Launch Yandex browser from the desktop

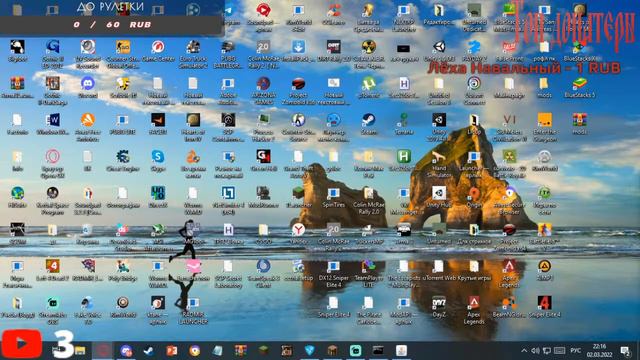click(298, 230)
